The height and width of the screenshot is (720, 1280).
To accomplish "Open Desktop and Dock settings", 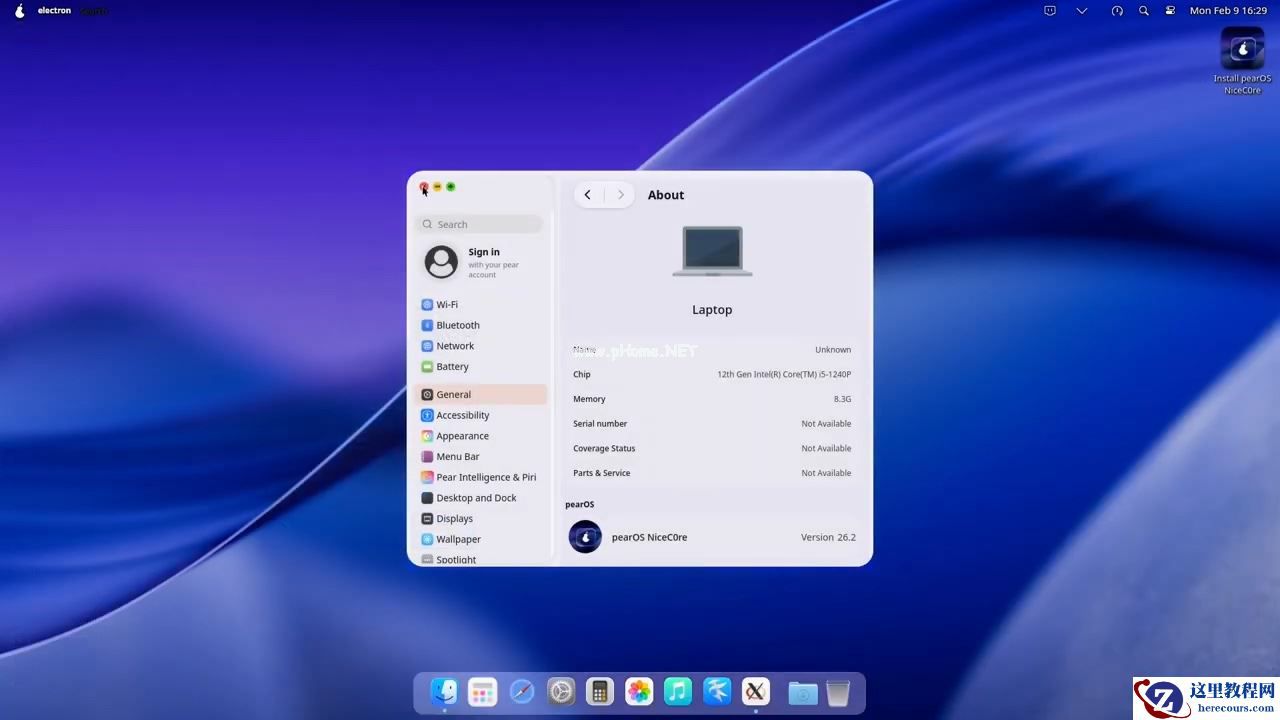I will point(476,499).
